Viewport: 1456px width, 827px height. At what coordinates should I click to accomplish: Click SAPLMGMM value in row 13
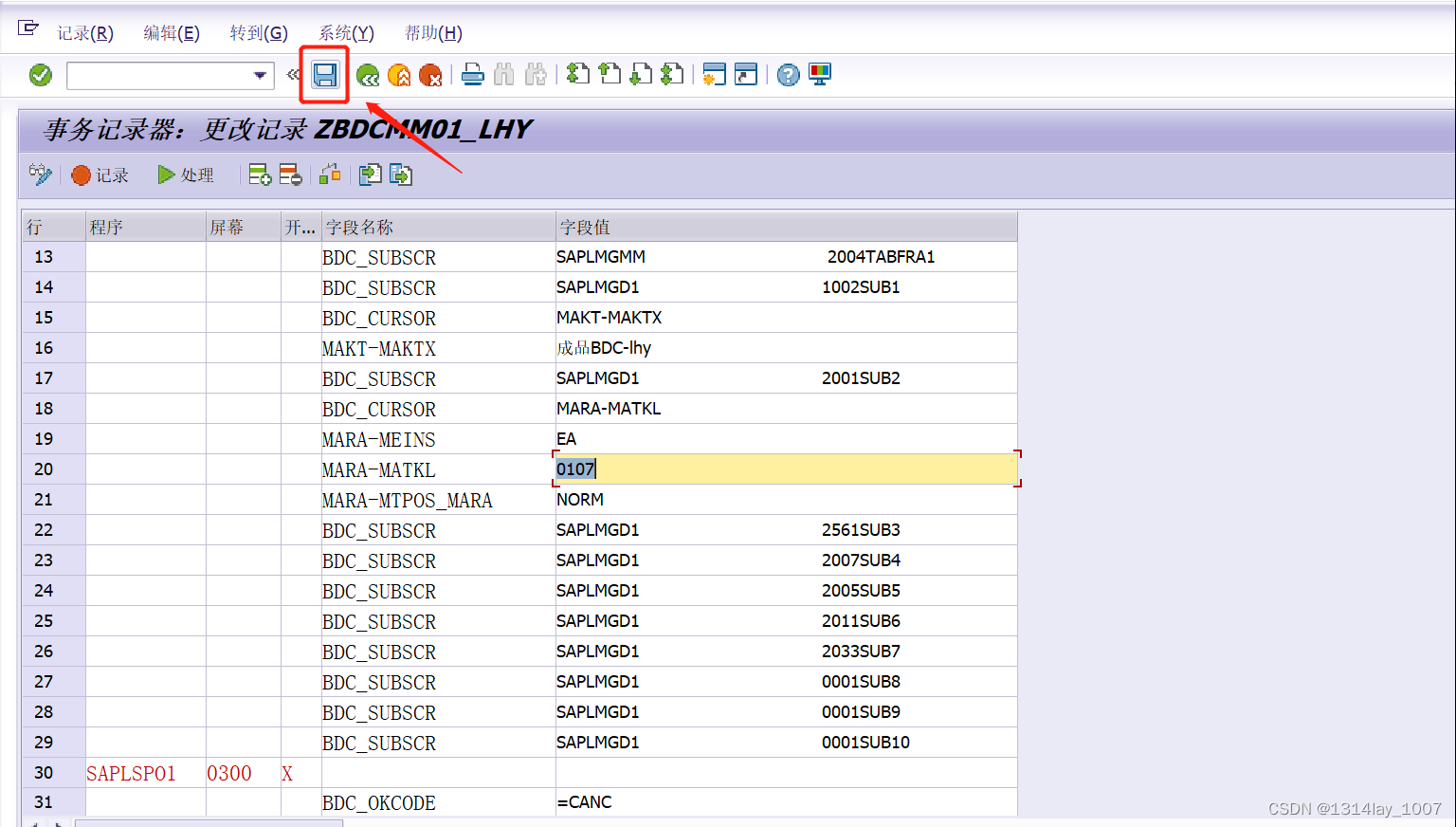(601, 257)
